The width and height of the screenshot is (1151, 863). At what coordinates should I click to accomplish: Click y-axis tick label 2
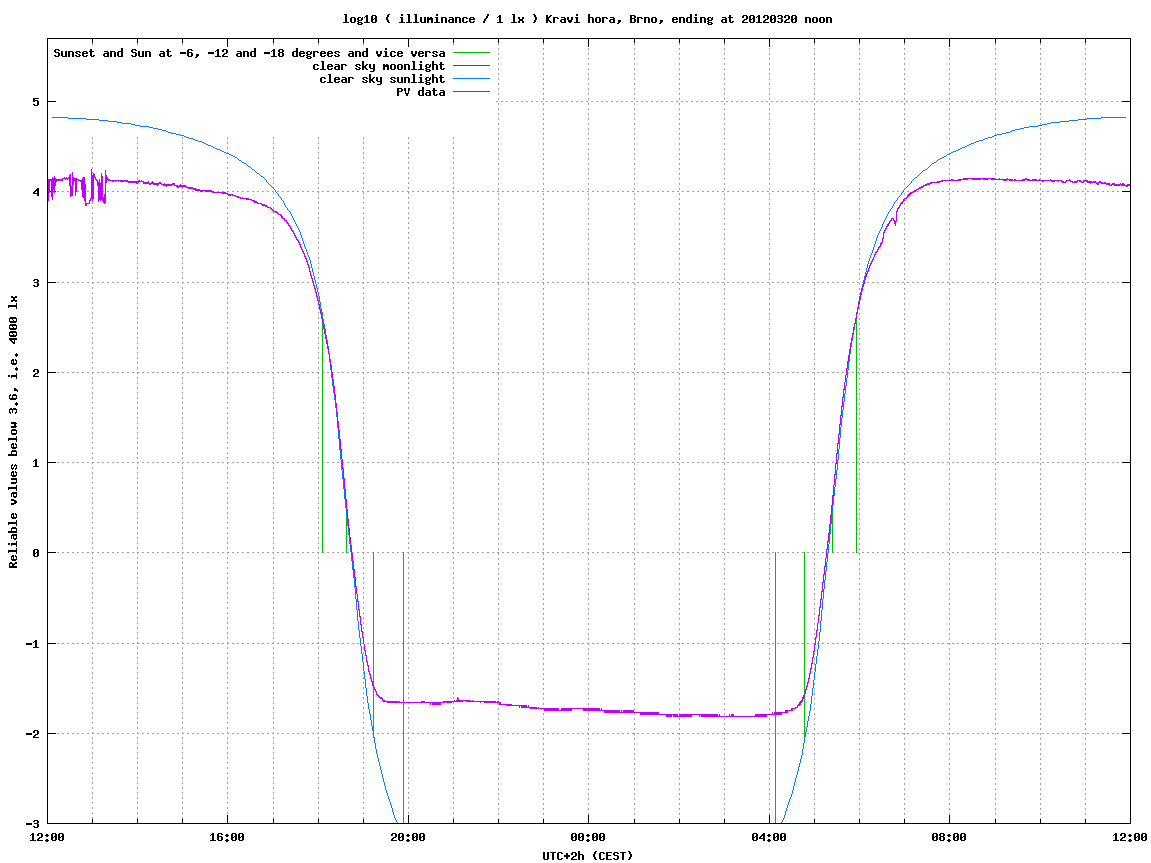tap(36, 373)
